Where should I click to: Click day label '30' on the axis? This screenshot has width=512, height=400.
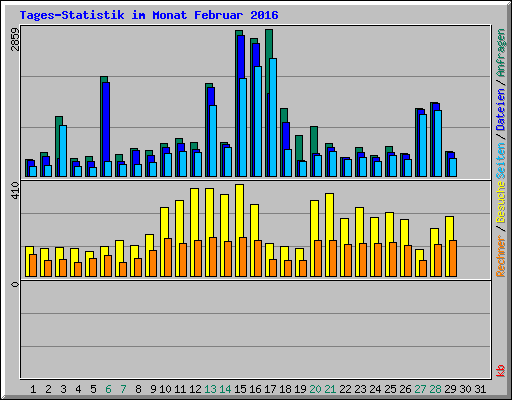pyautogui.click(x=465, y=389)
